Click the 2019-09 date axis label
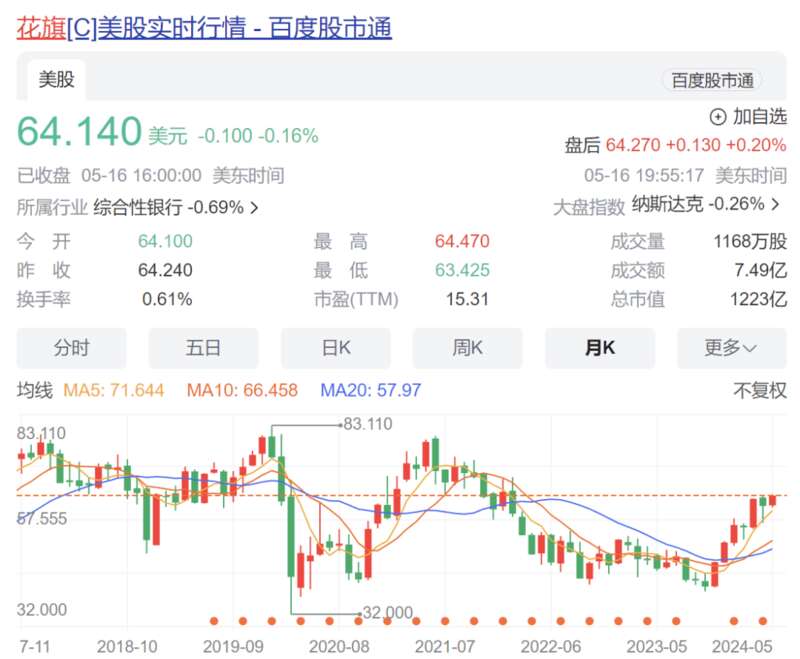The height and width of the screenshot is (659, 800). point(233,647)
